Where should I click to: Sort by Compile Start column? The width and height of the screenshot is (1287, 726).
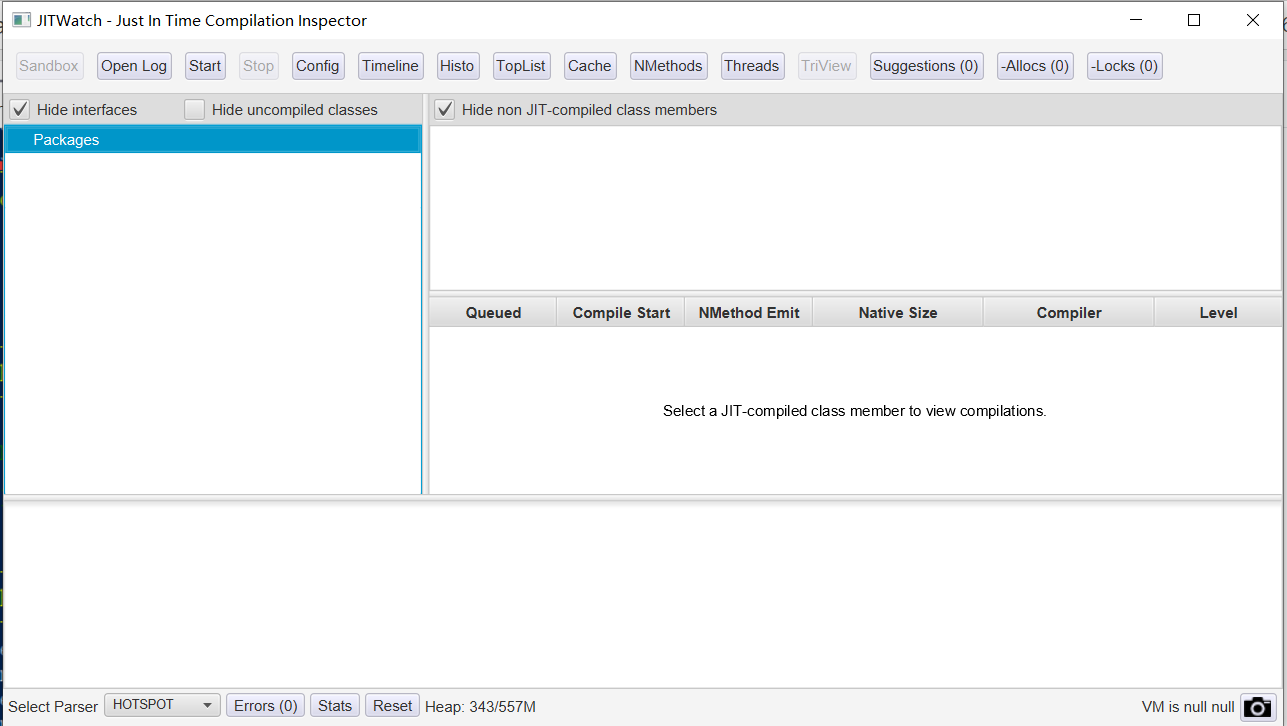(x=621, y=313)
